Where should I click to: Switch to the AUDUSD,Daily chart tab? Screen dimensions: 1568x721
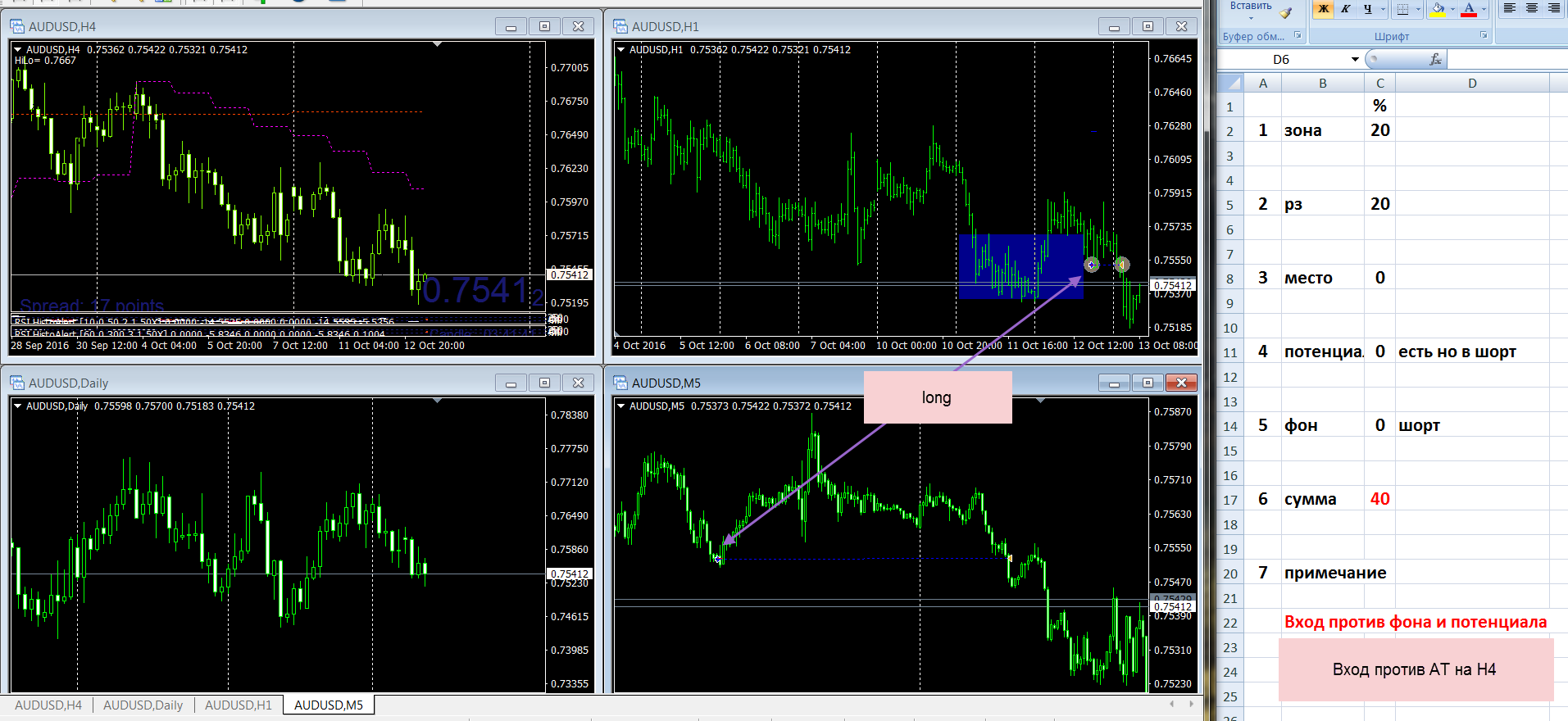click(143, 705)
